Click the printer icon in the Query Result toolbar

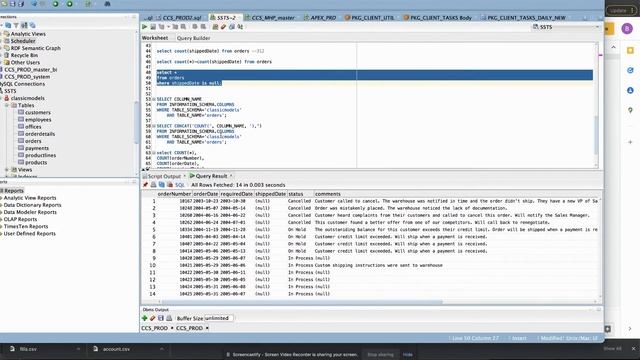pyautogui.click(x=153, y=185)
